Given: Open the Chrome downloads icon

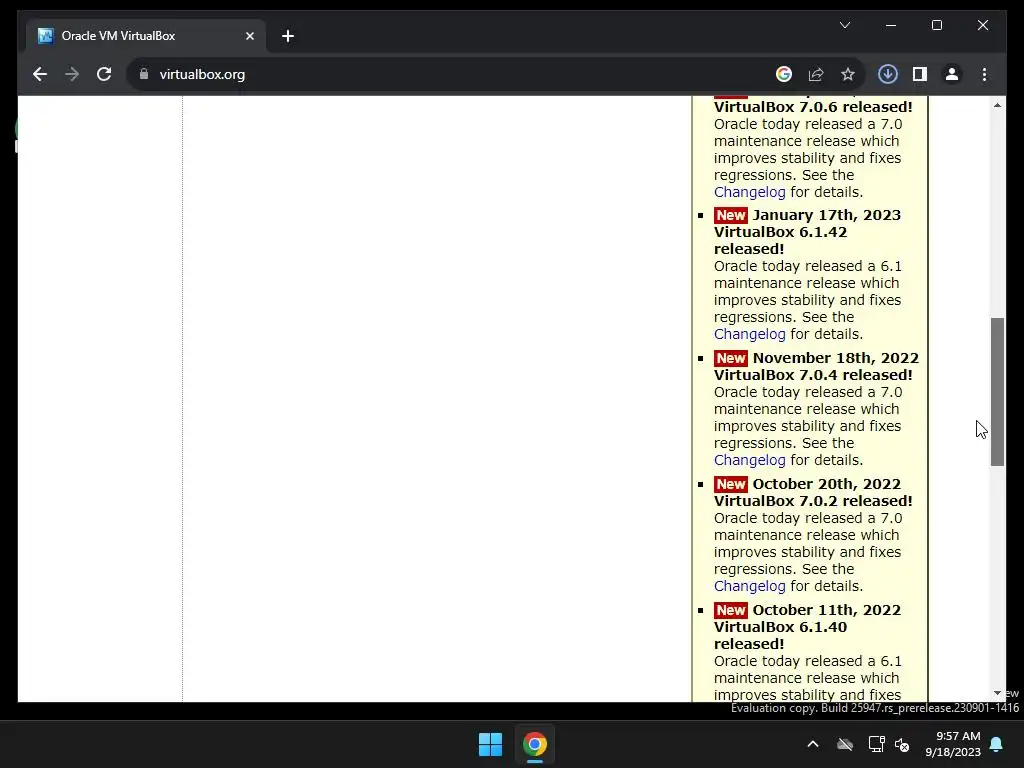Looking at the screenshot, I should point(888,74).
